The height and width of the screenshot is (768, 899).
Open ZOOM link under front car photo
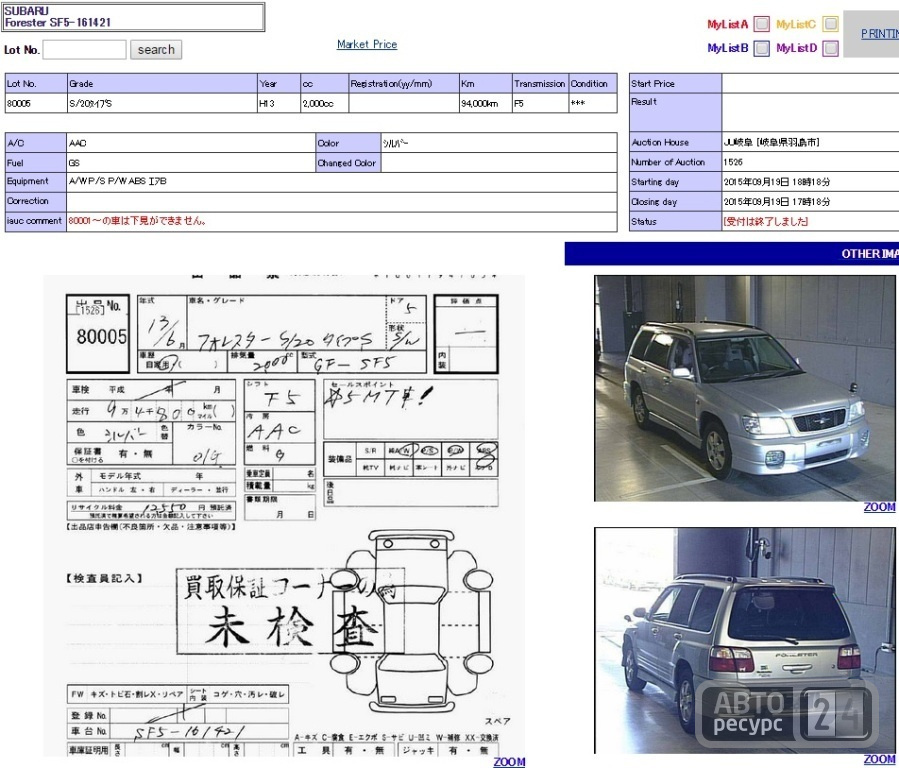tap(880, 507)
